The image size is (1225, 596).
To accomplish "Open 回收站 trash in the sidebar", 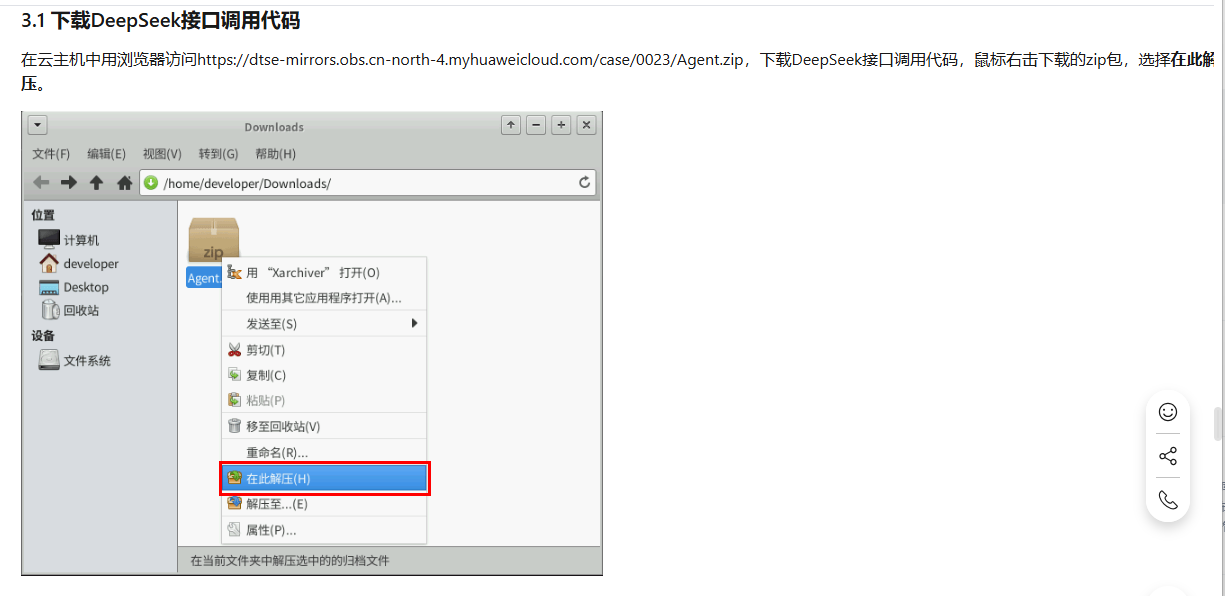I will click(x=68, y=310).
